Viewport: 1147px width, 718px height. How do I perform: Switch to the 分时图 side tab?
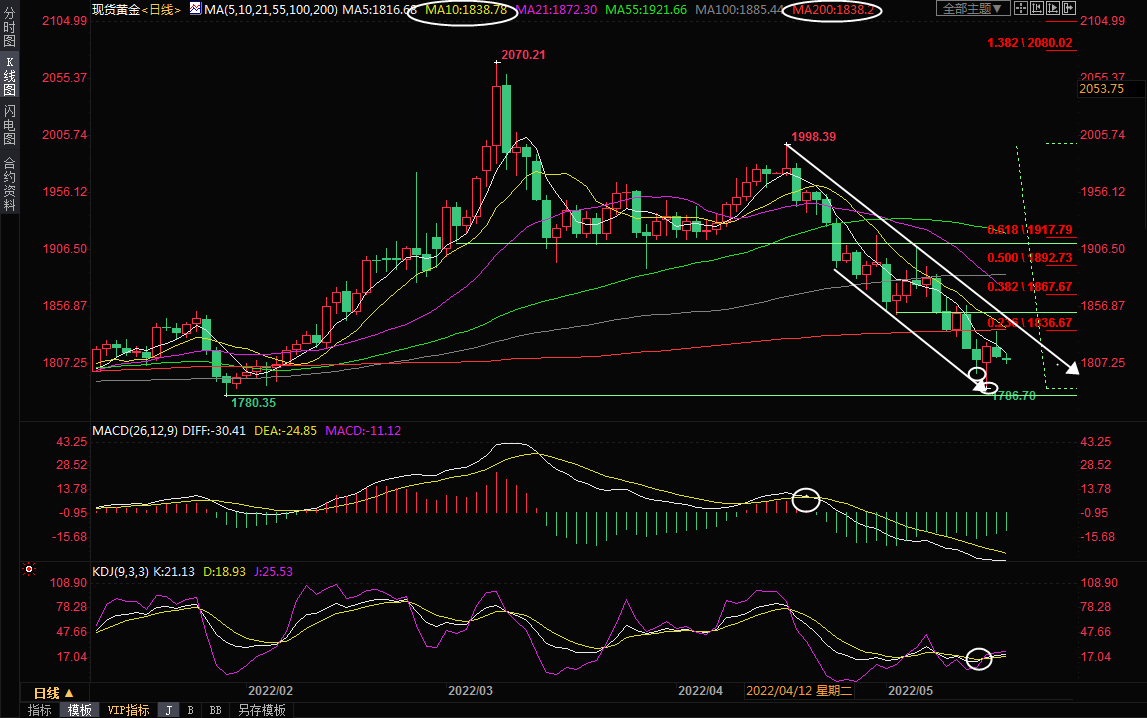pos(9,28)
